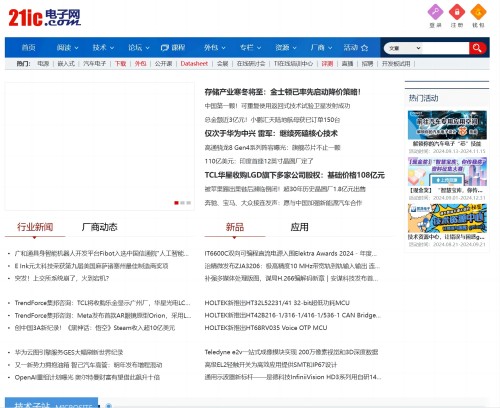The image size is (500, 408).
Task: Click the red search magnifier button
Action: 477,48
